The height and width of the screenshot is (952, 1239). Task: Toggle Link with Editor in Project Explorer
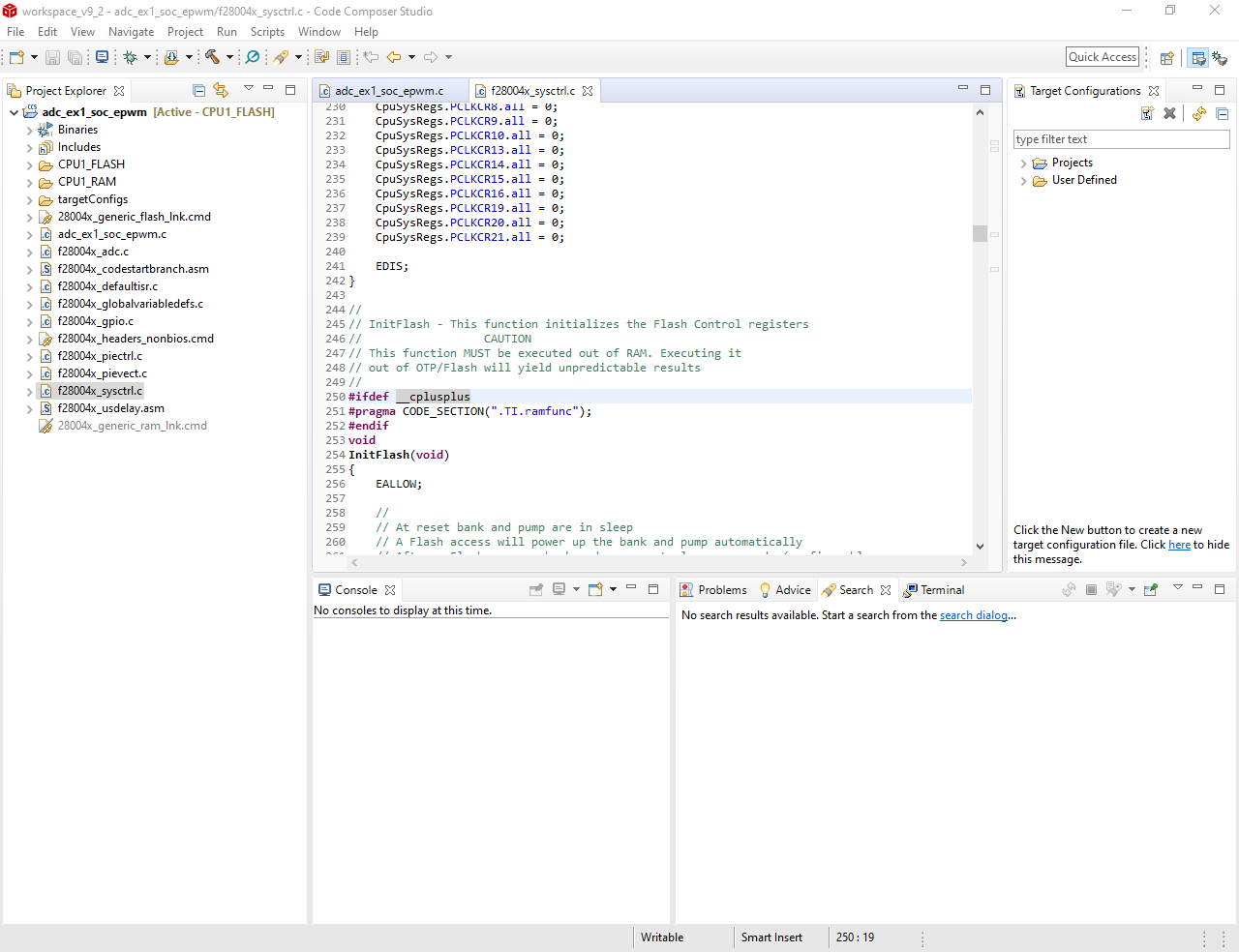pos(221,90)
